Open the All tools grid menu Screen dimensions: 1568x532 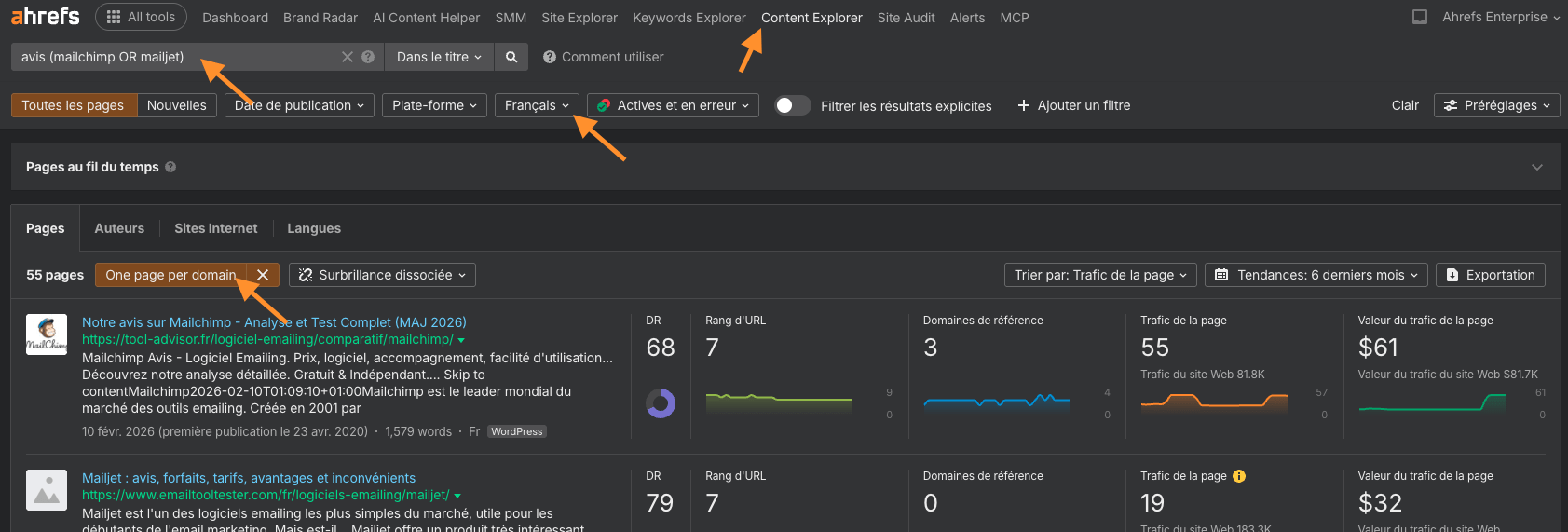point(141,17)
